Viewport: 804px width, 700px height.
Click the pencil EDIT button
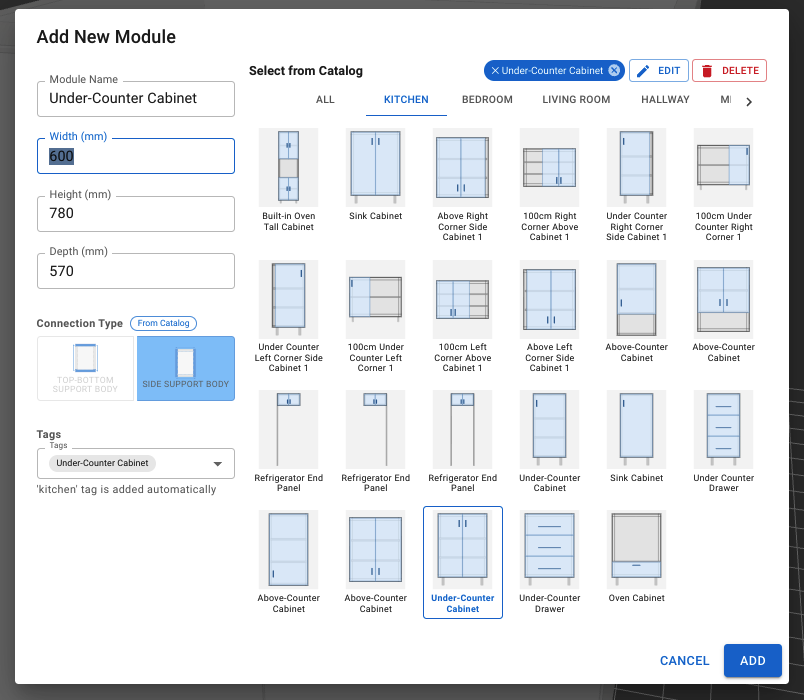coord(658,71)
